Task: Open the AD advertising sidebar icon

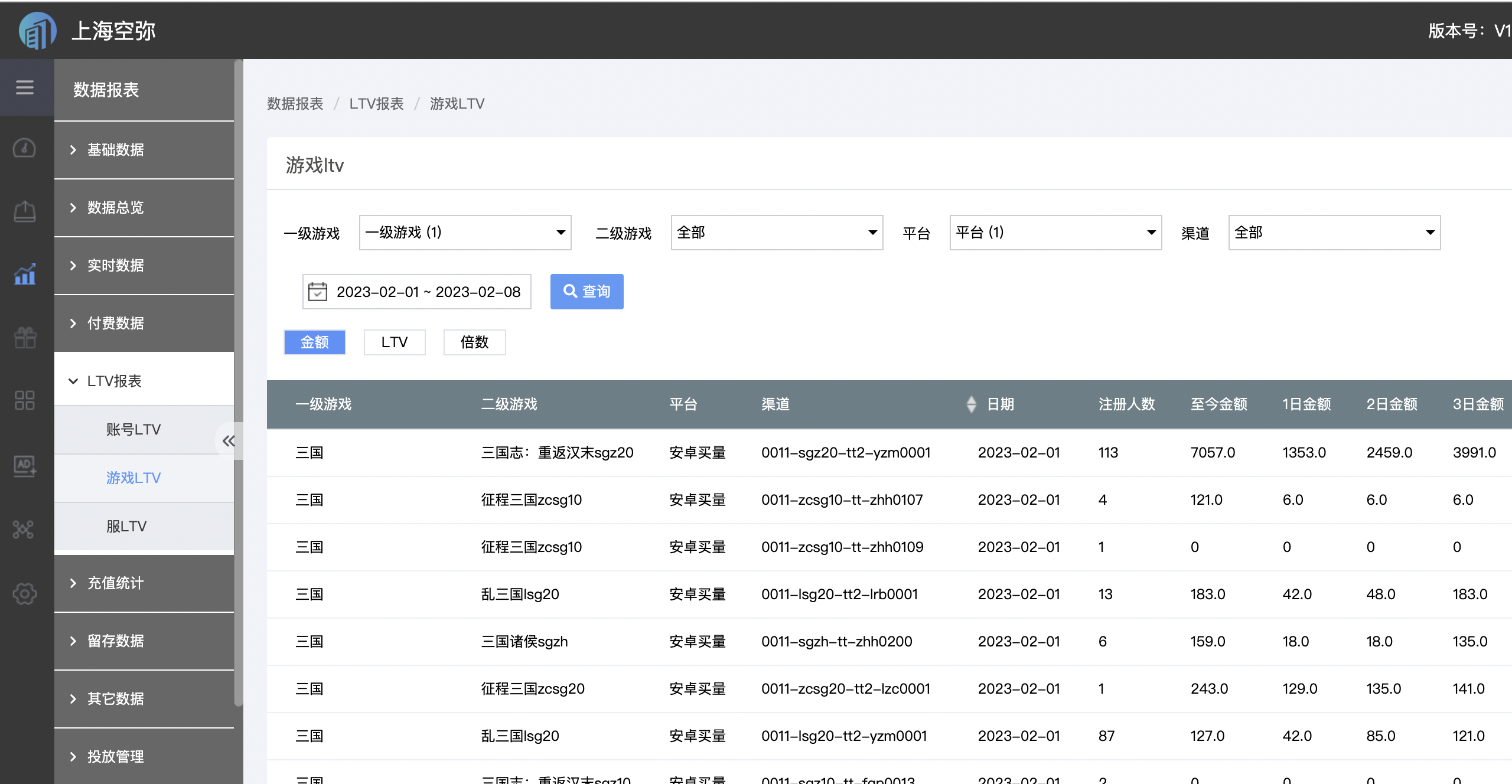Action: tap(25, 466)
